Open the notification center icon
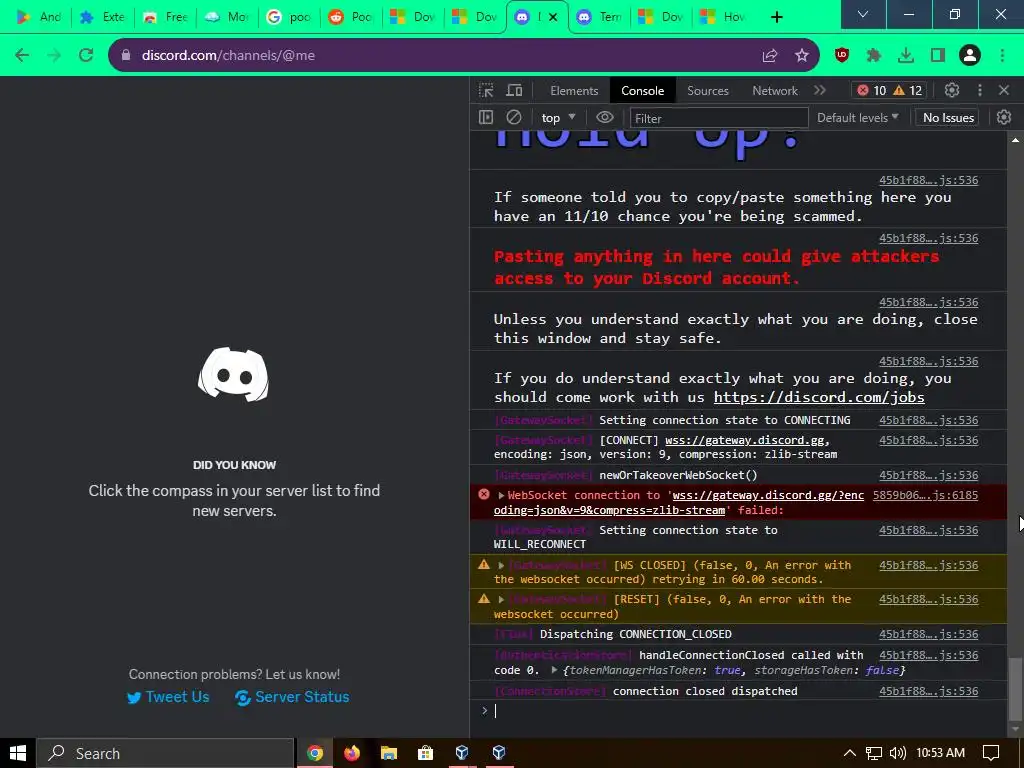This screenshot has width=1024, height=768. coord(991,753)
